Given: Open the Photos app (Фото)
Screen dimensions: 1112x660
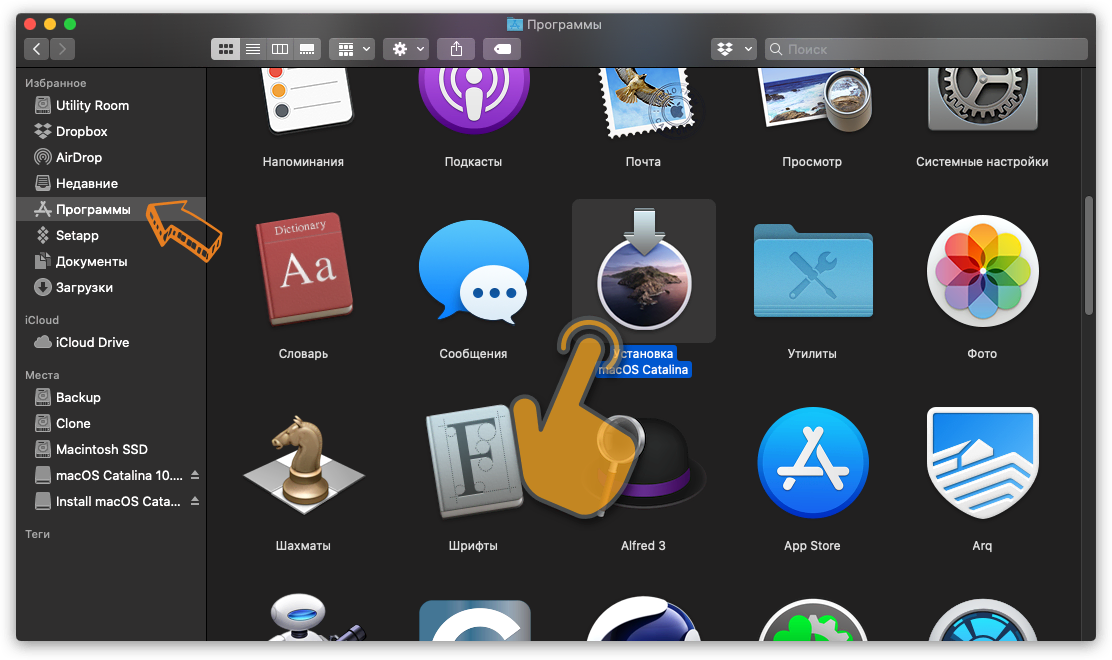Looking at the screenshot, I should (x=982, y=271).
